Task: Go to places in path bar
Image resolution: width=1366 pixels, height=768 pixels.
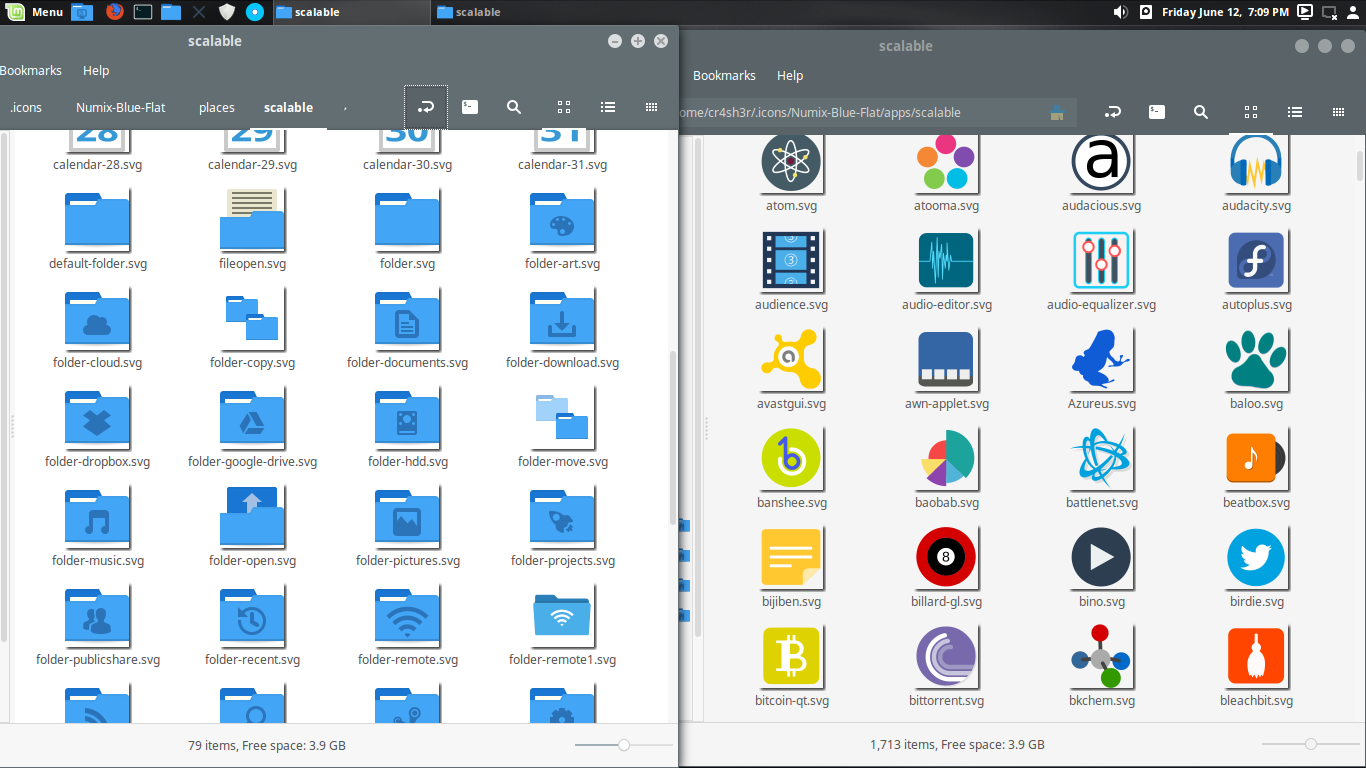Action: click(217, 107)
